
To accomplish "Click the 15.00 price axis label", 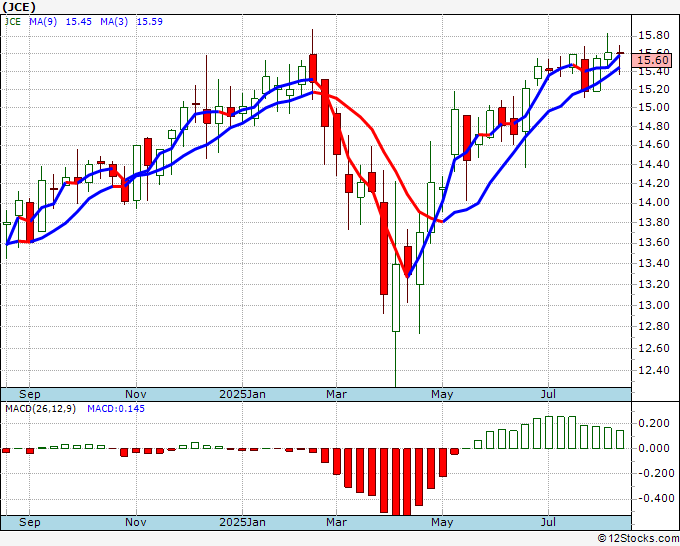I will click(x=654, y=108).
